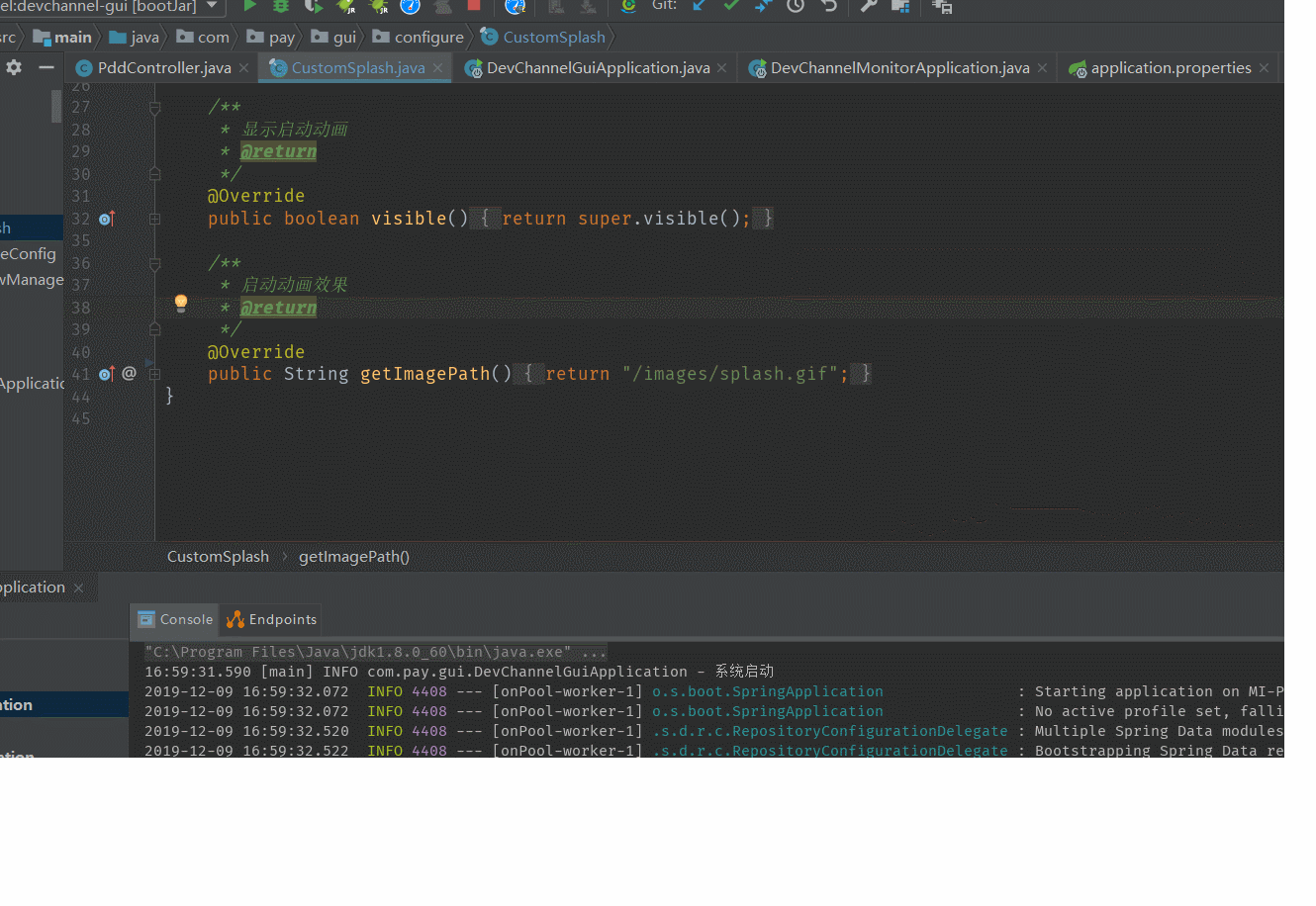Select the com package in the breadcrumb

click(x=203, y=38)
